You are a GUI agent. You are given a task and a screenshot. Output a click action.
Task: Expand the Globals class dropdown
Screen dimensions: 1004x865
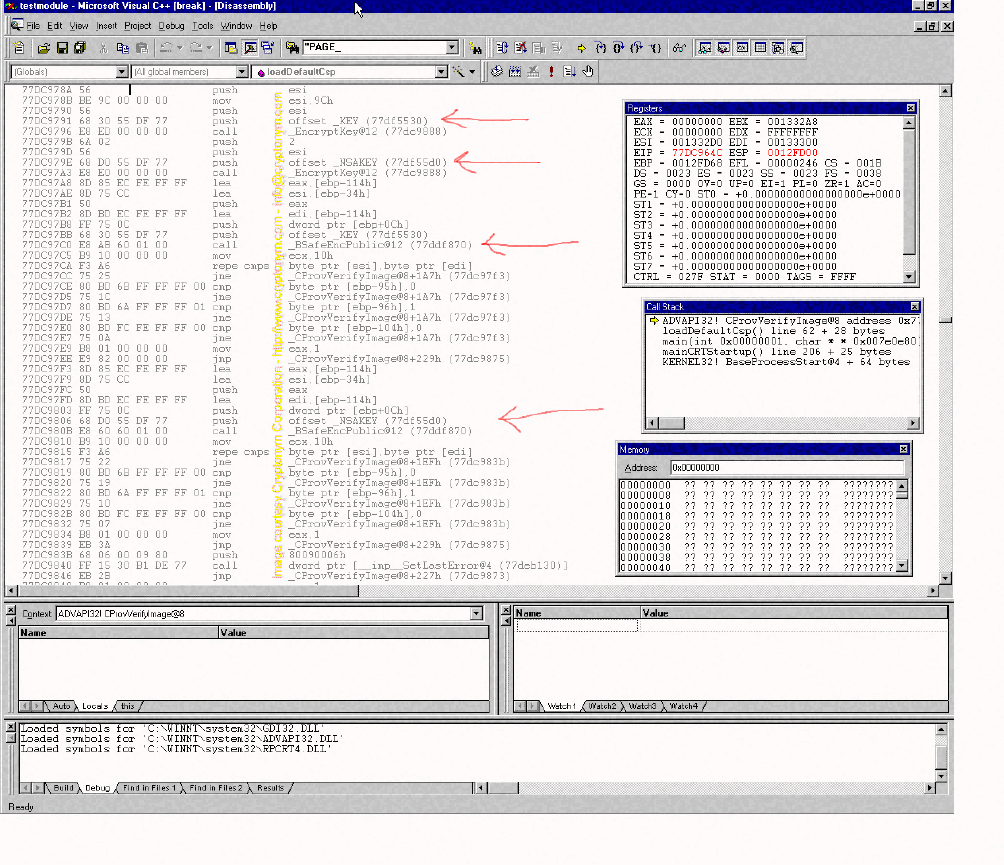tap(122, 72)
